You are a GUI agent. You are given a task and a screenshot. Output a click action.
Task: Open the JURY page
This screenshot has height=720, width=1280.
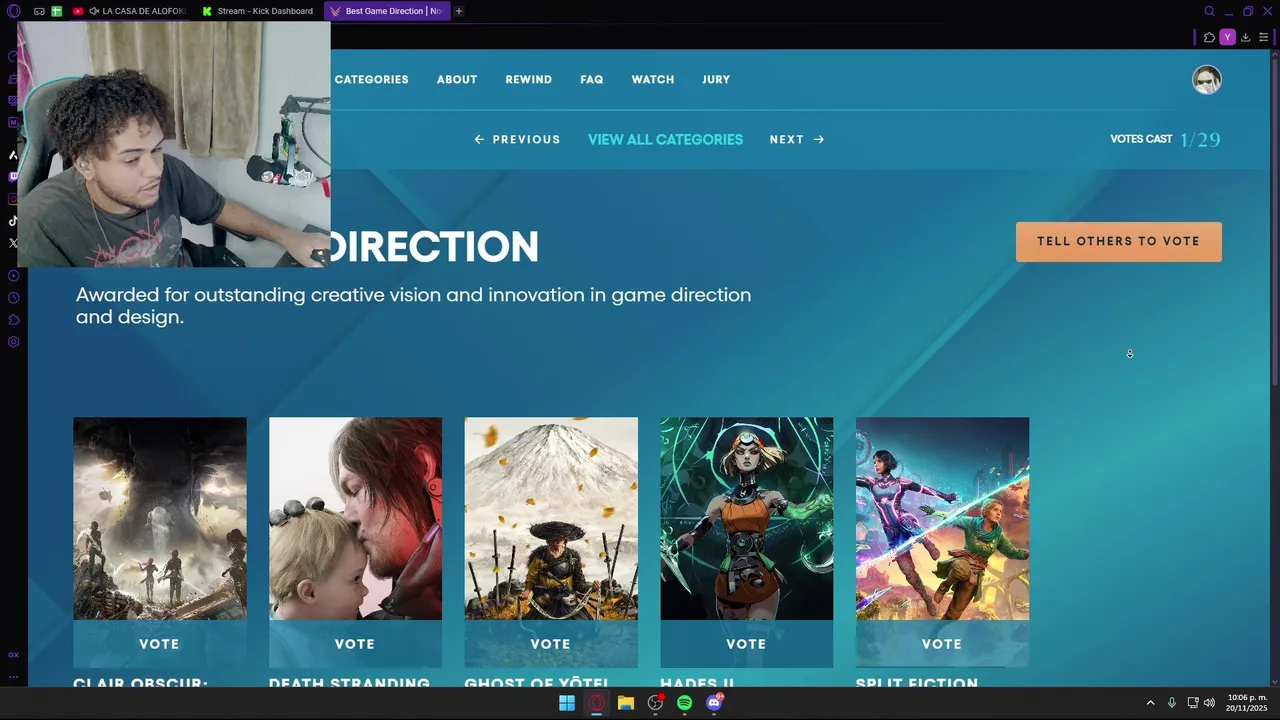[x=716, y=80]
